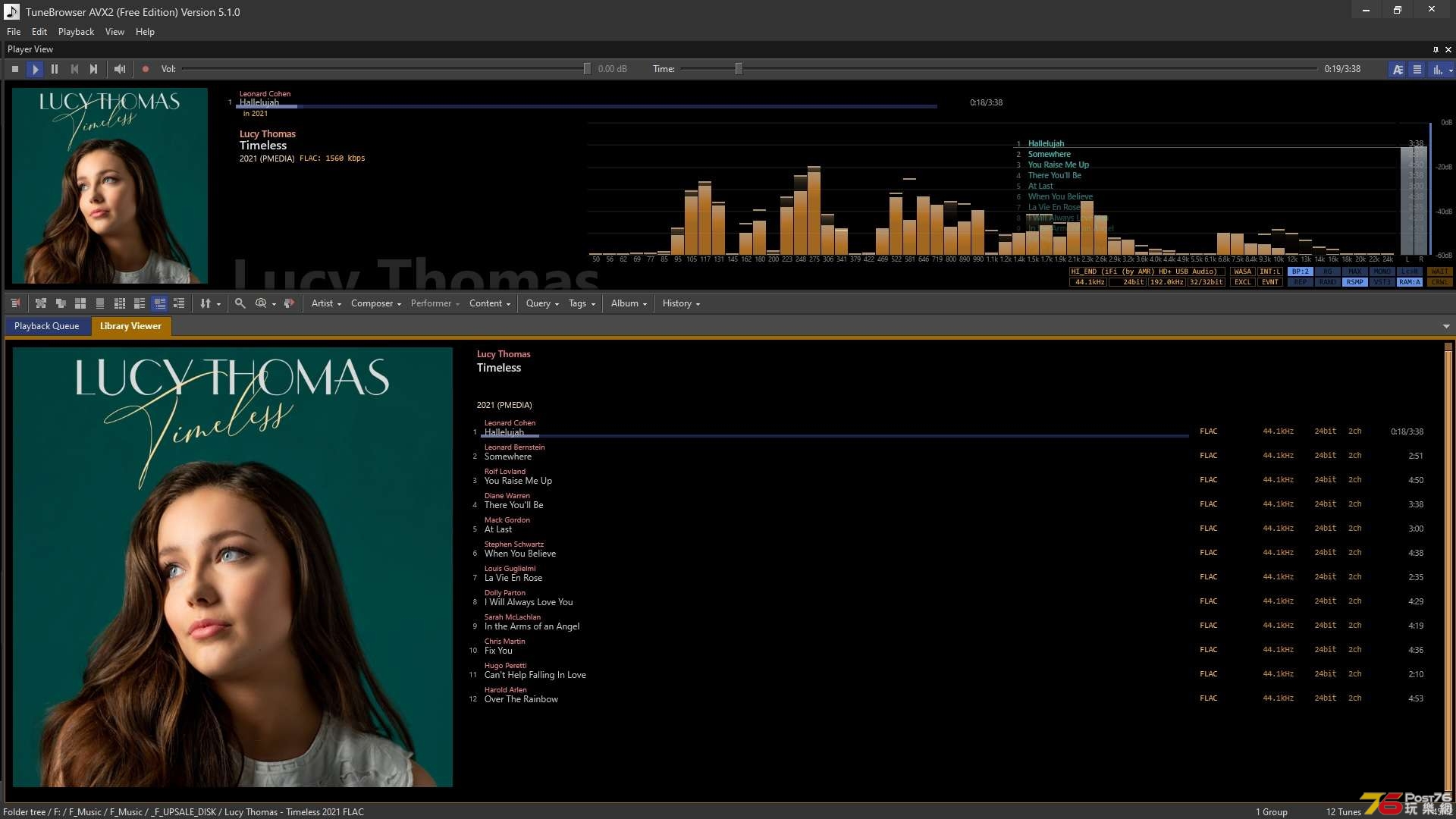Click the EXCL exclusive mode label
Viewport: 1456px width, 819px height.
tap(1243, 282)
